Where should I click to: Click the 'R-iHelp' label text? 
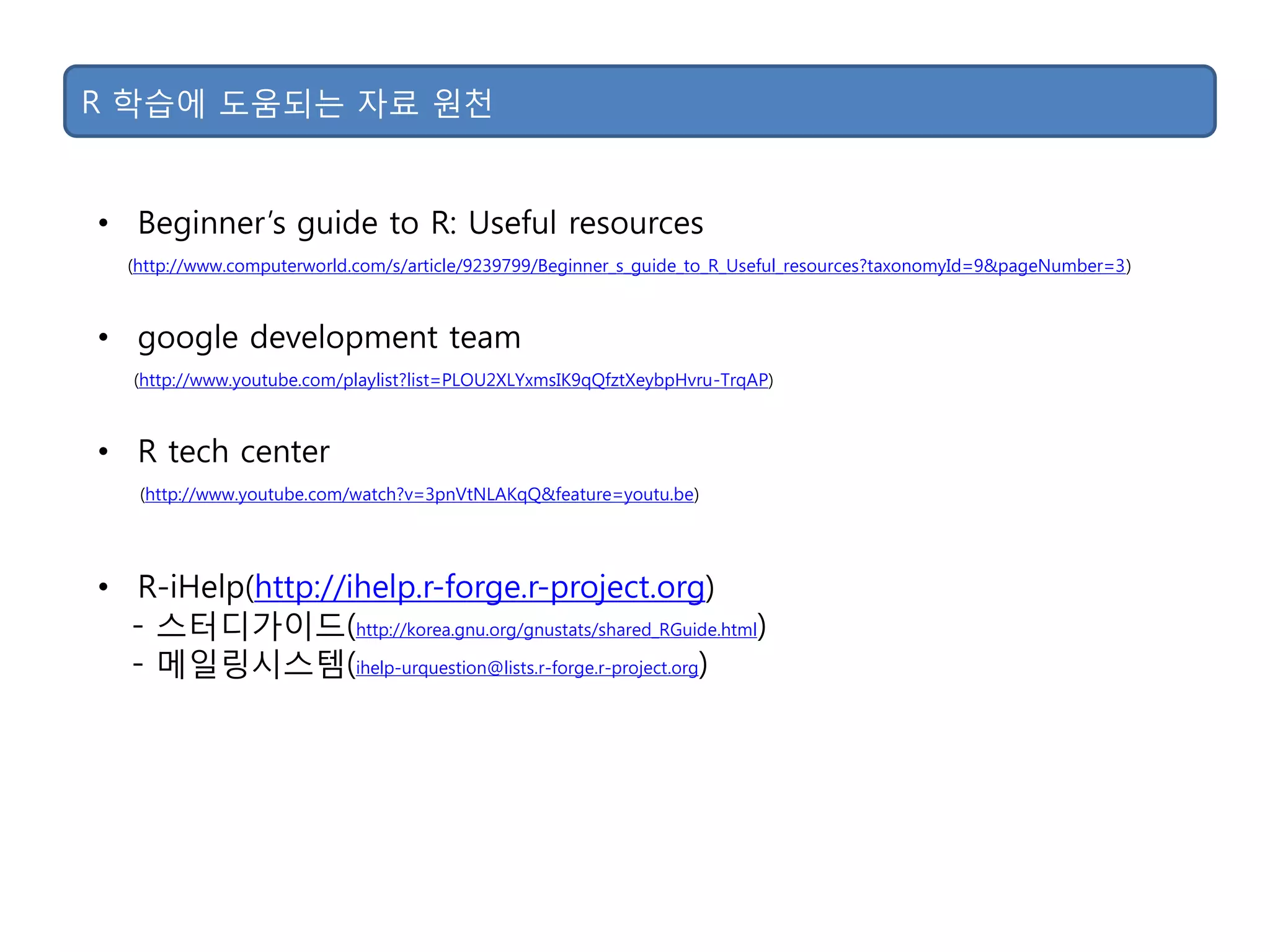point(191,587)
